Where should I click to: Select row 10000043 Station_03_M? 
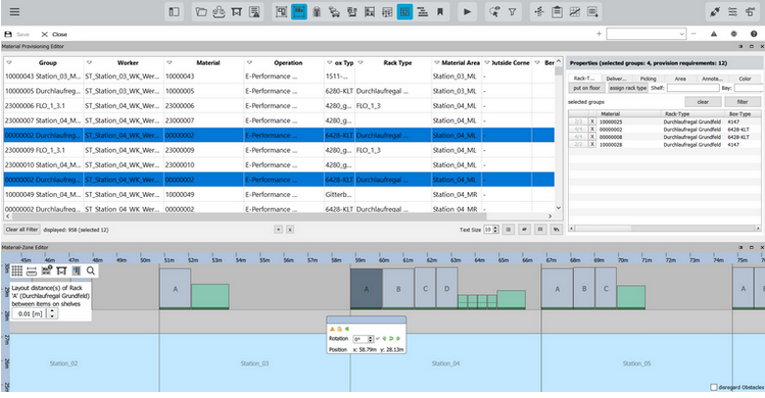pyautogui.click(x=279, y=76)
